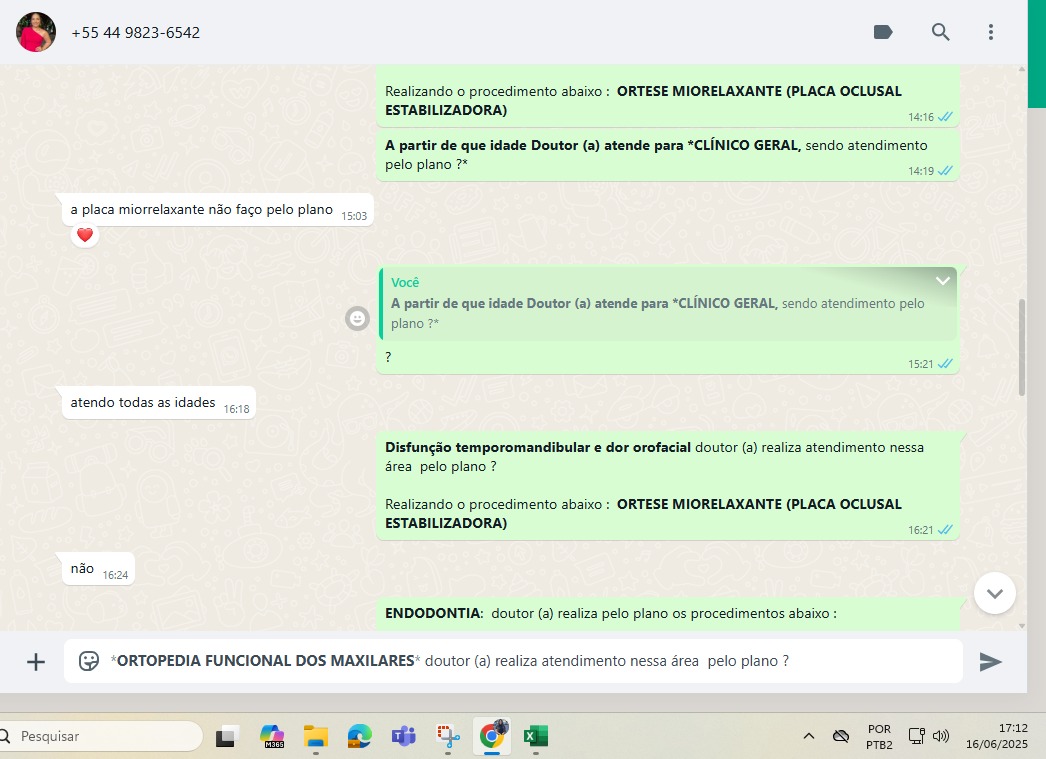This screenshot has height=759, width=1046.
Task: Click the label tag icon in chat header
Action: (883, 32)
